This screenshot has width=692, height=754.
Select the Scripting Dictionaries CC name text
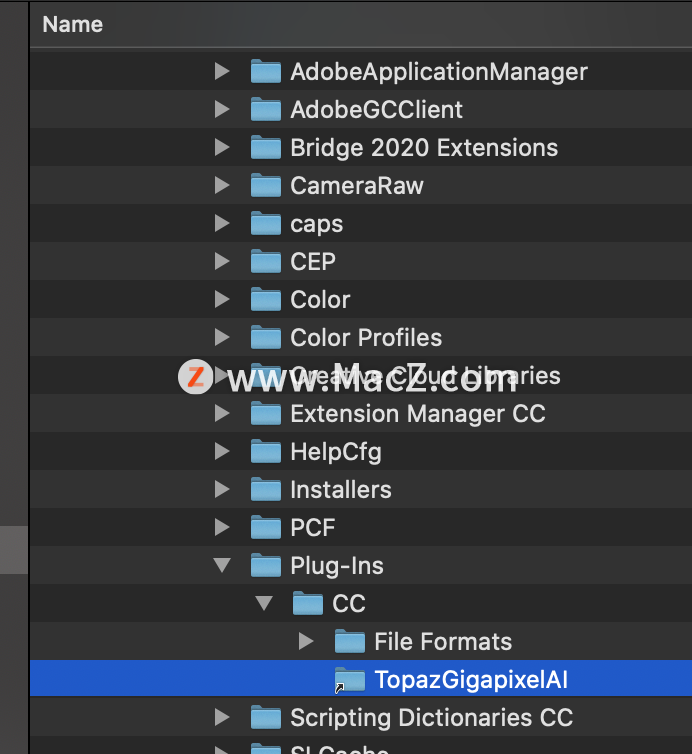click(431, 718)
